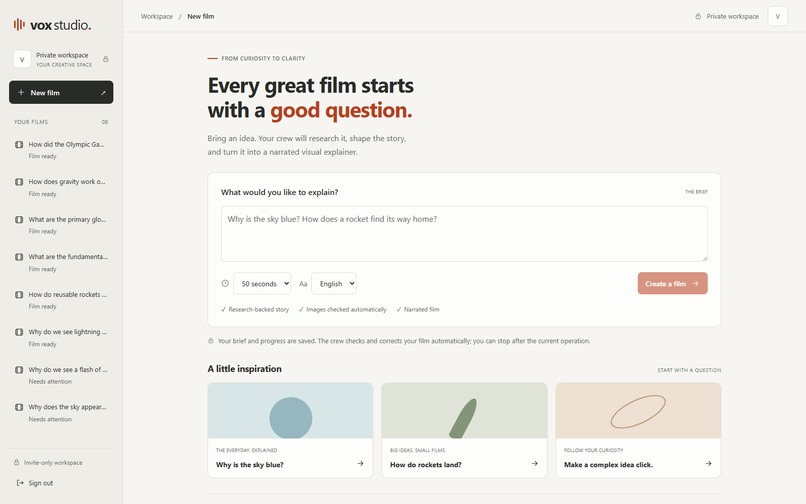The image size is (806, 504).
Task: Click film icon beside 'How do reusable rockets'
Action: point(19,295)
